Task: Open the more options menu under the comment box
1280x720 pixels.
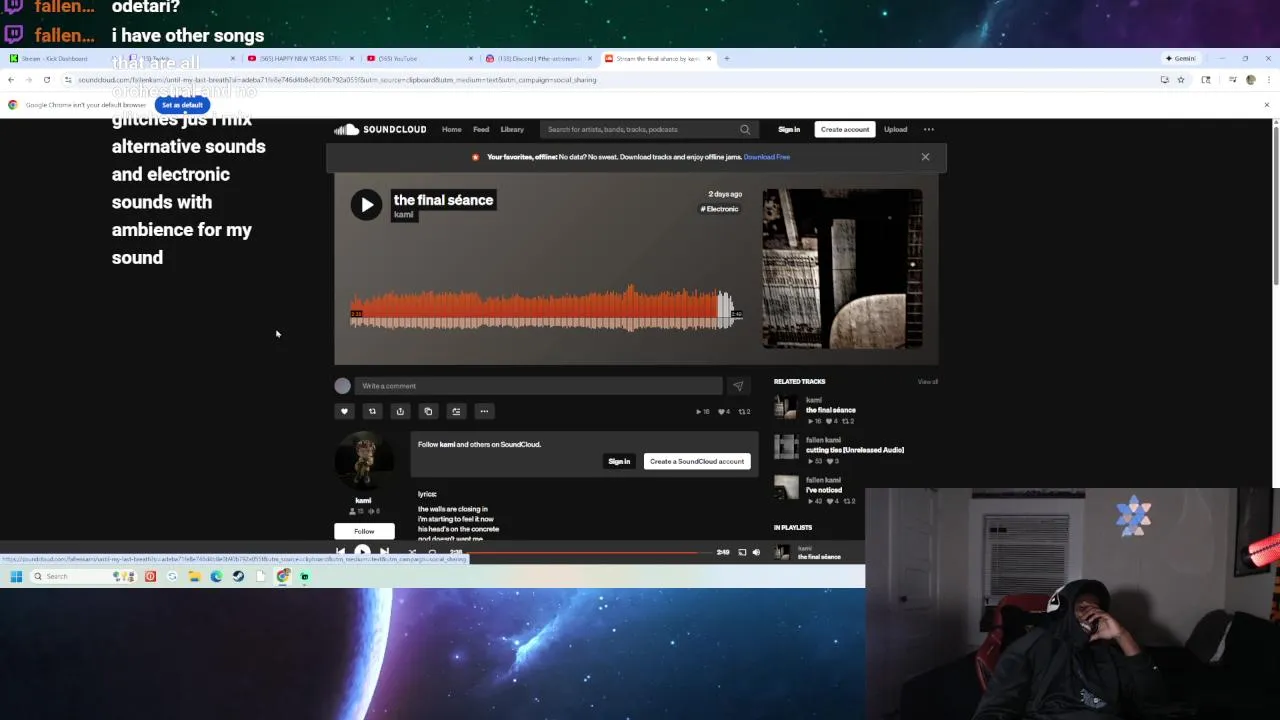Action: (x=484, y=411)
